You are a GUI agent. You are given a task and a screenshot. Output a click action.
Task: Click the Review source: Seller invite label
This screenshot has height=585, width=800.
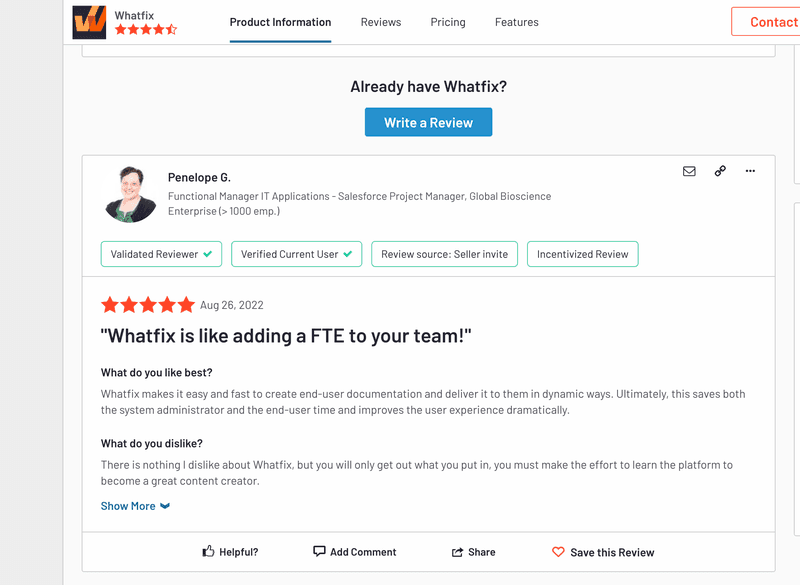444,254
